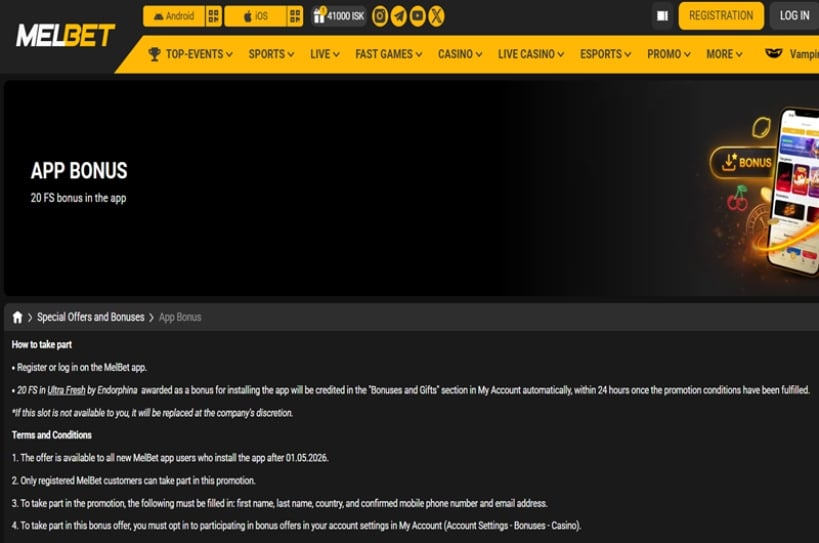The height and width of the screenshot is (543, 819).
Task: Expand the LIVE CASINO menu
Action: (531, 54)
